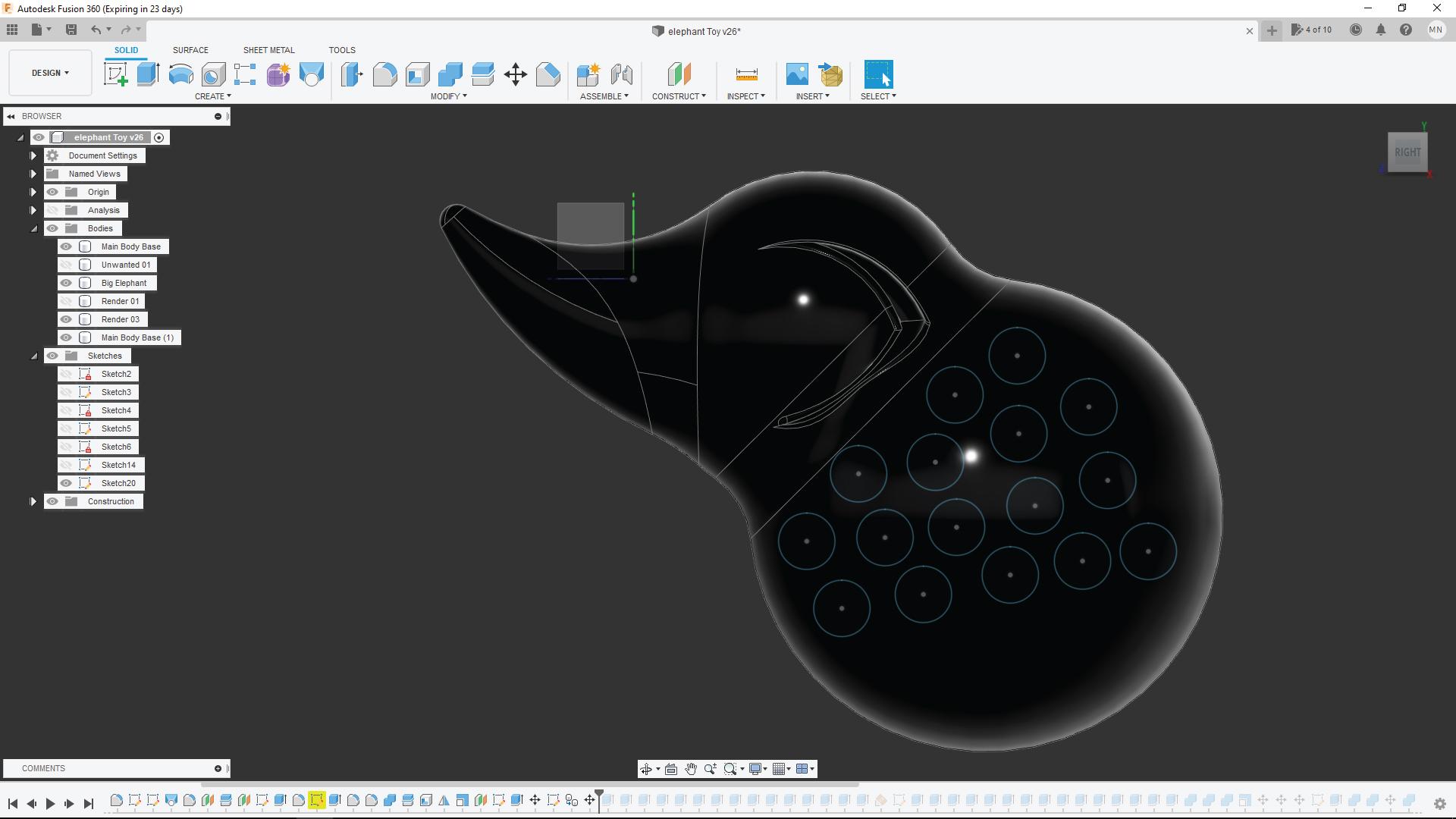Activate the Extrude tool
Image resolution: width=1456 pixels, height=819 pixels.
pyautogui.click(x=146, y=74)
